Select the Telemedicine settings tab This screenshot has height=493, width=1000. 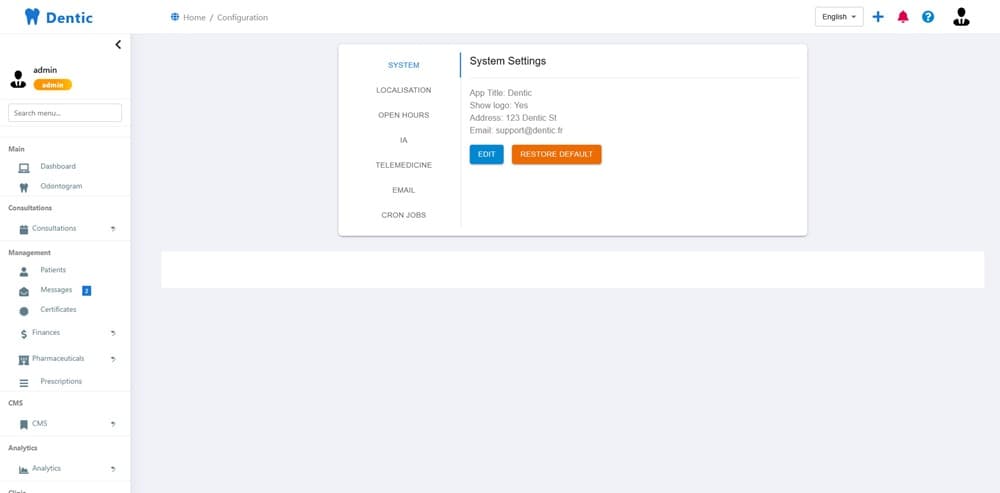[x=403, y=165]
